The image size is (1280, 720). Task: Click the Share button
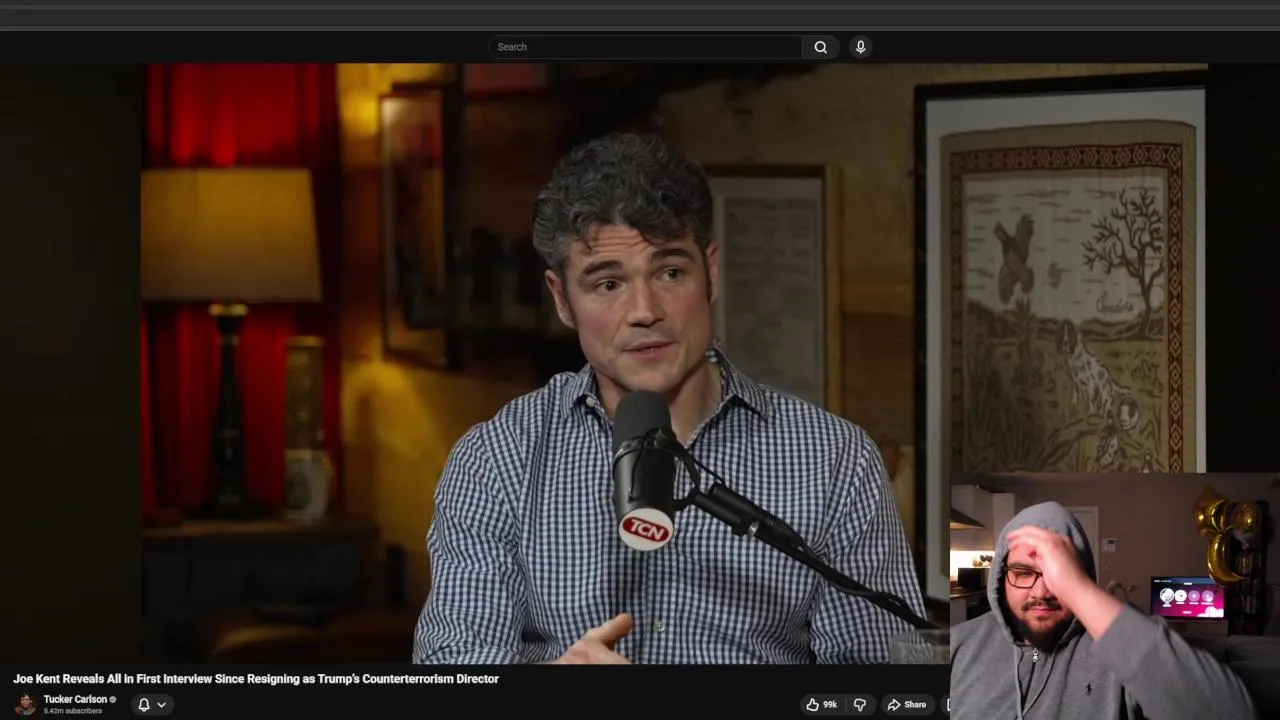[907, 705]
